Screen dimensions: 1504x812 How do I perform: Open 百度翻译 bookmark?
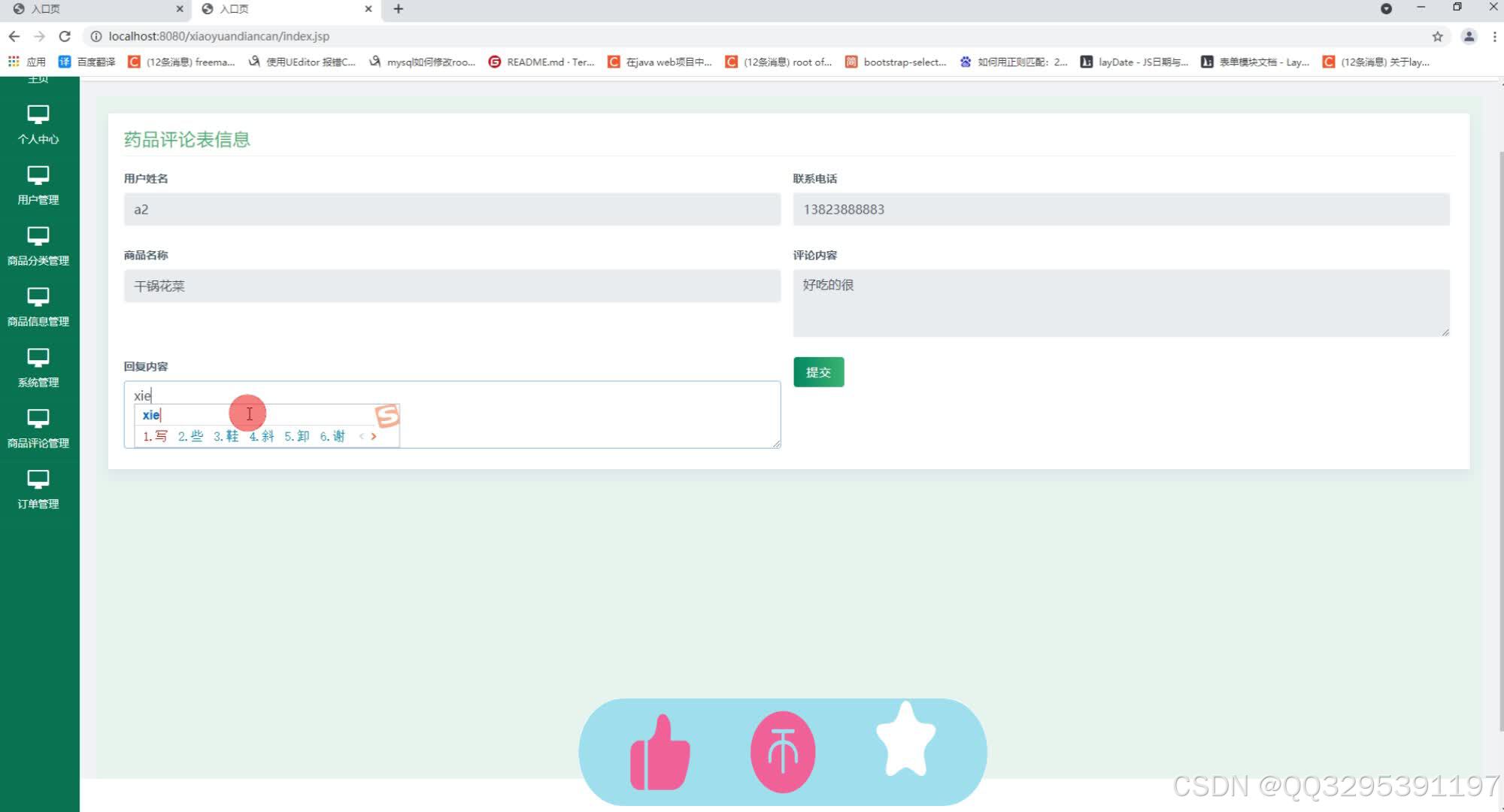[x=87, y=62]
